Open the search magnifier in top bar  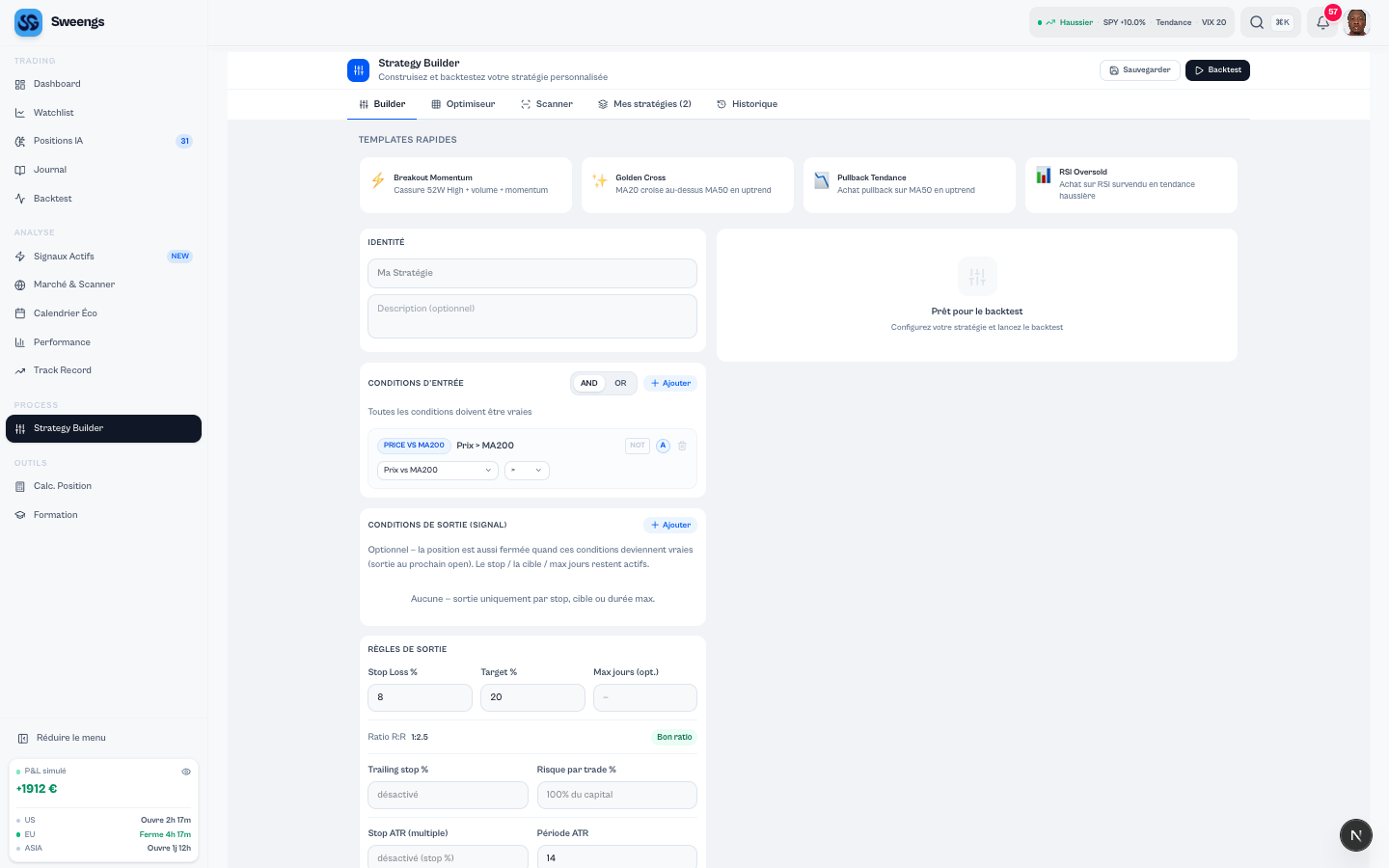coord(1257,22)
